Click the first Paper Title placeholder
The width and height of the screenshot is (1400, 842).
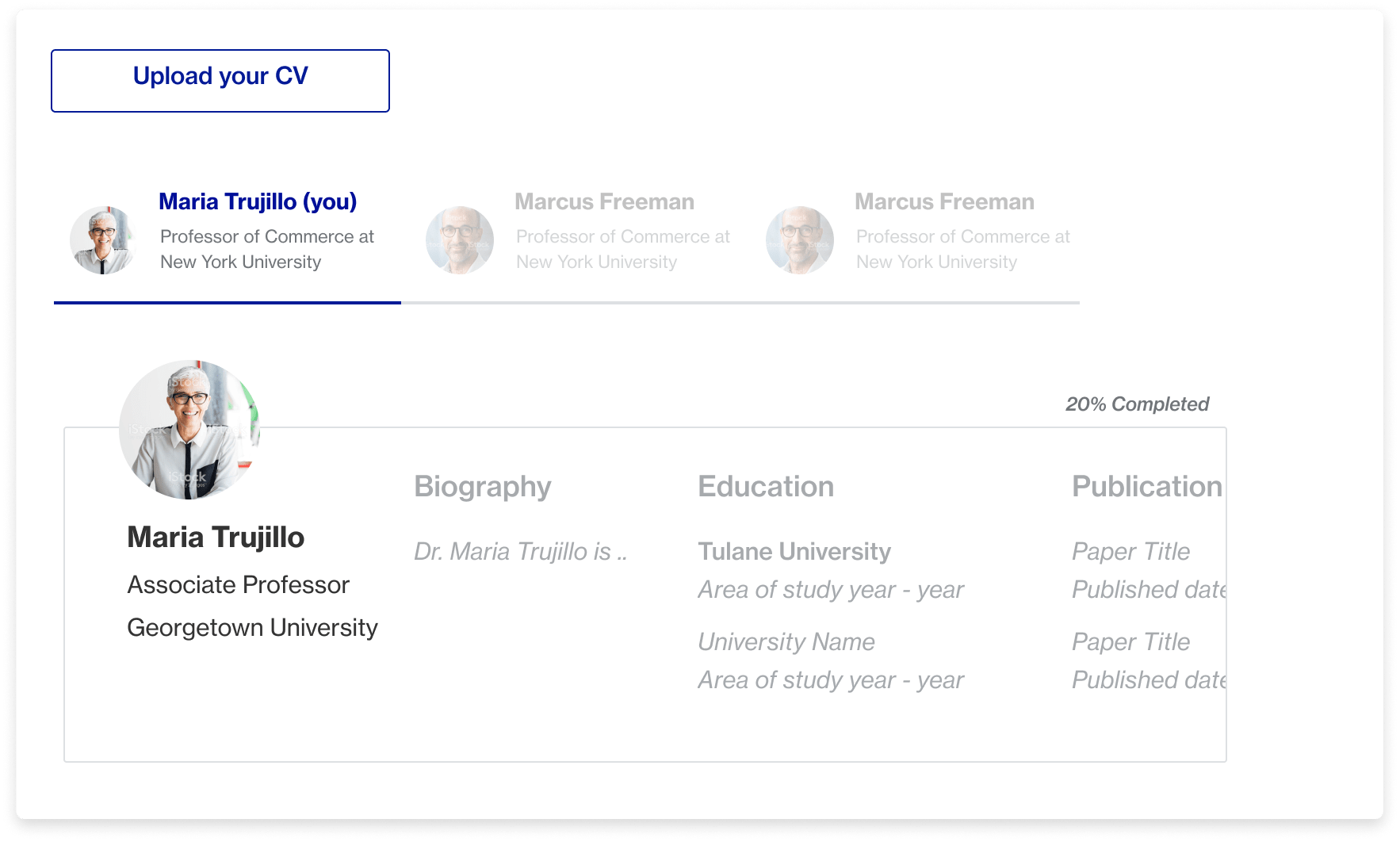[x=1130, y=552]
